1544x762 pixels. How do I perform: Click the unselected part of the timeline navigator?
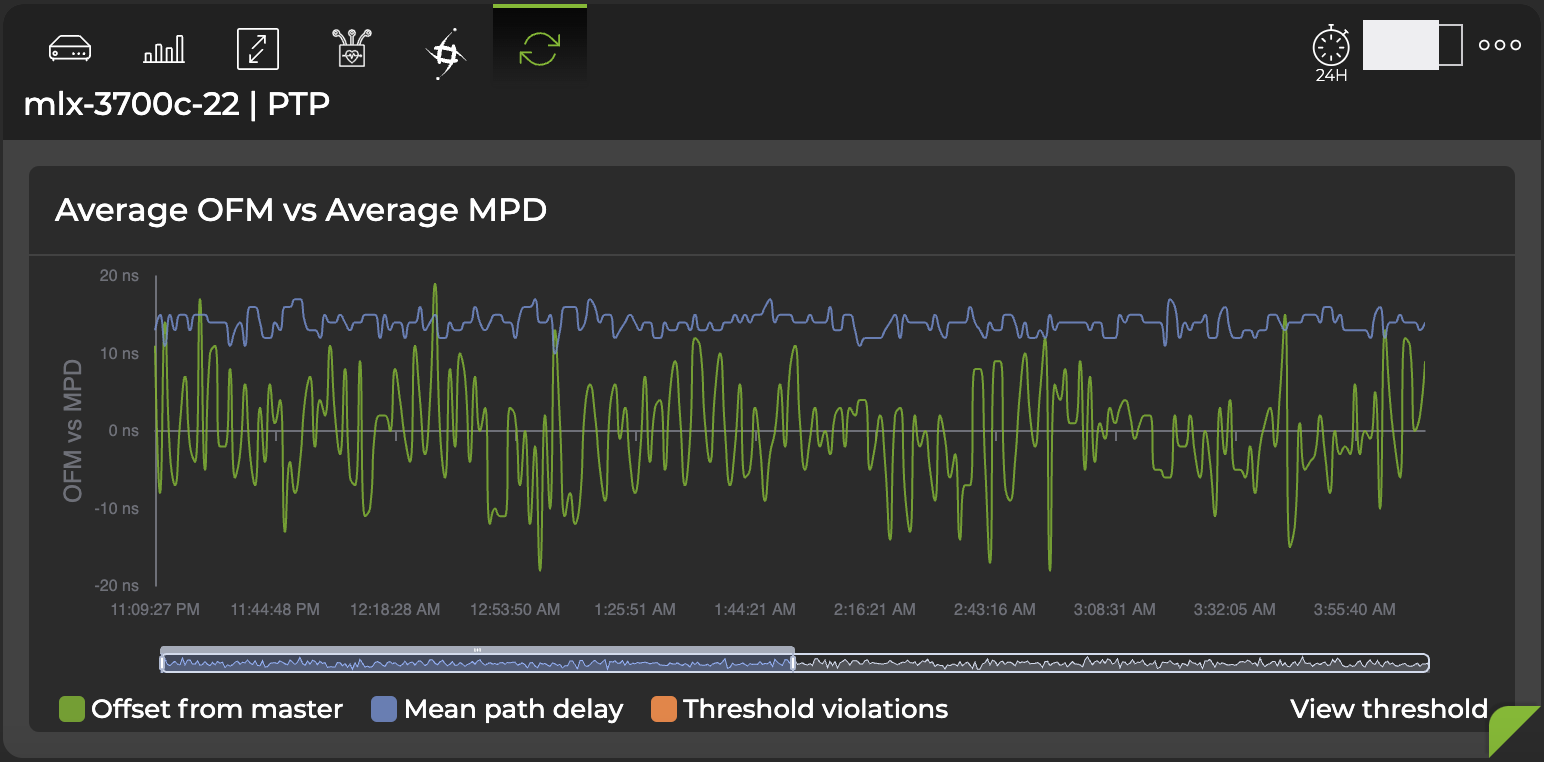pos(1110,663)
